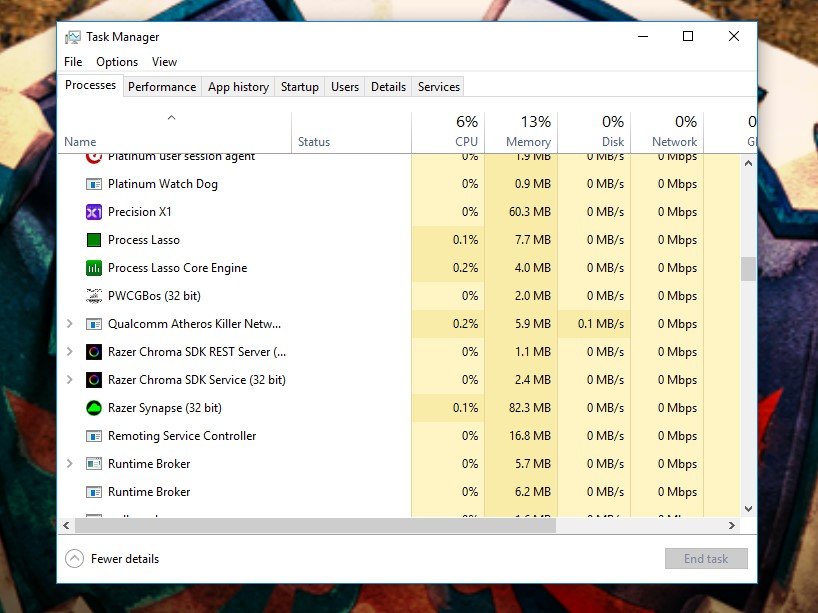This screenshot has height=613, width=818.
Task: Select the Precision X1 process name
Action: click(x=140, y=212)
